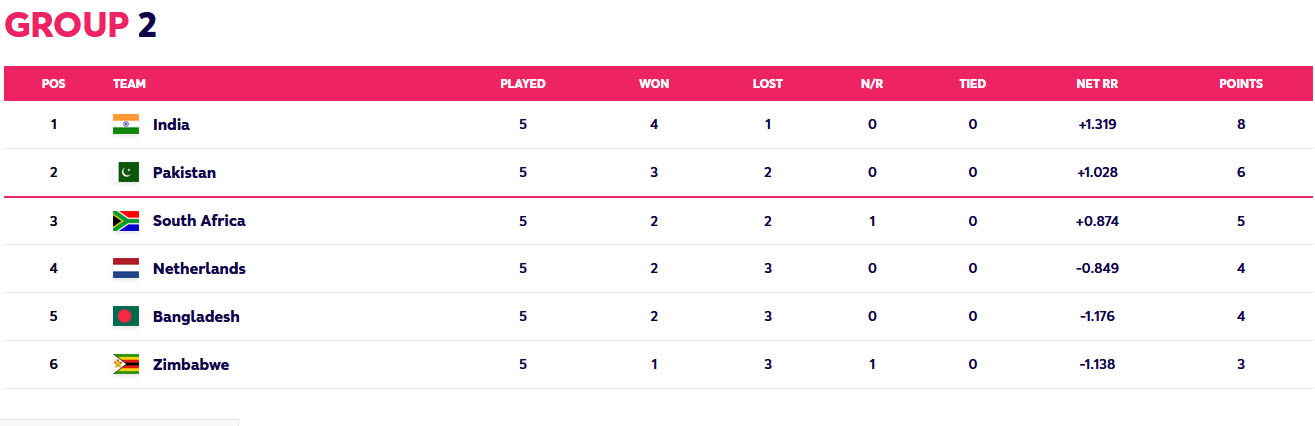
Task: Click the Bangladesh flag icon
Action: tap(126, 316)
